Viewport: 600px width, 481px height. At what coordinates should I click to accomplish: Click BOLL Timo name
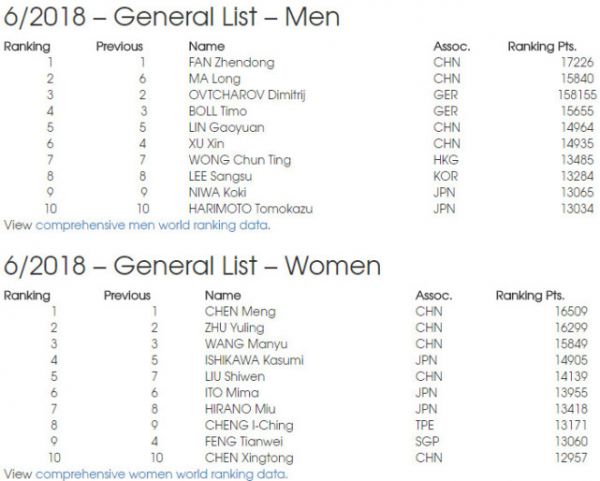click(218, 111)
